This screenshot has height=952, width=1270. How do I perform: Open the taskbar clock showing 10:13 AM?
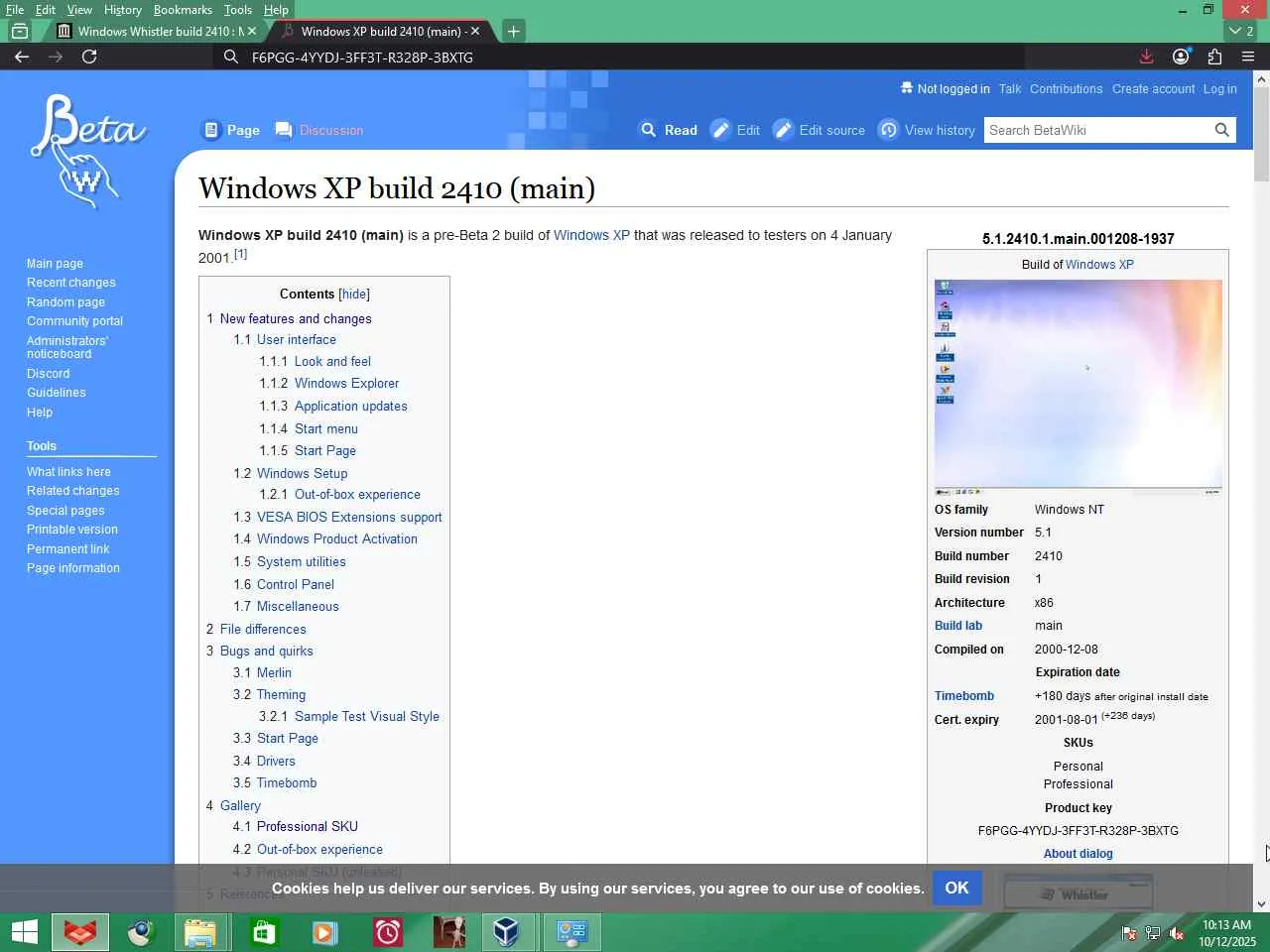point(1227,933)
